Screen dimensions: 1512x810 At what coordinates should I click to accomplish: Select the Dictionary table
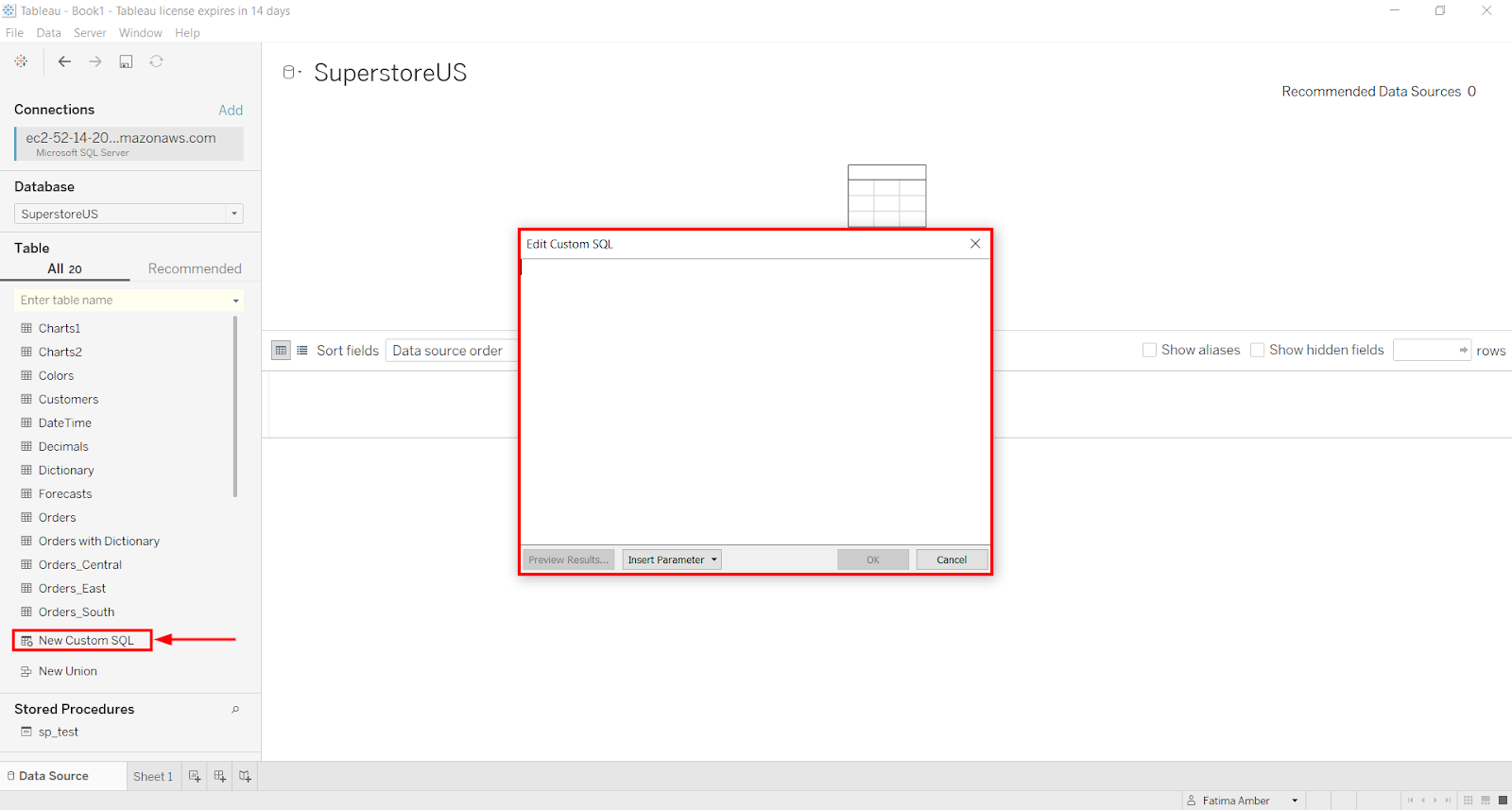(66, 470)
